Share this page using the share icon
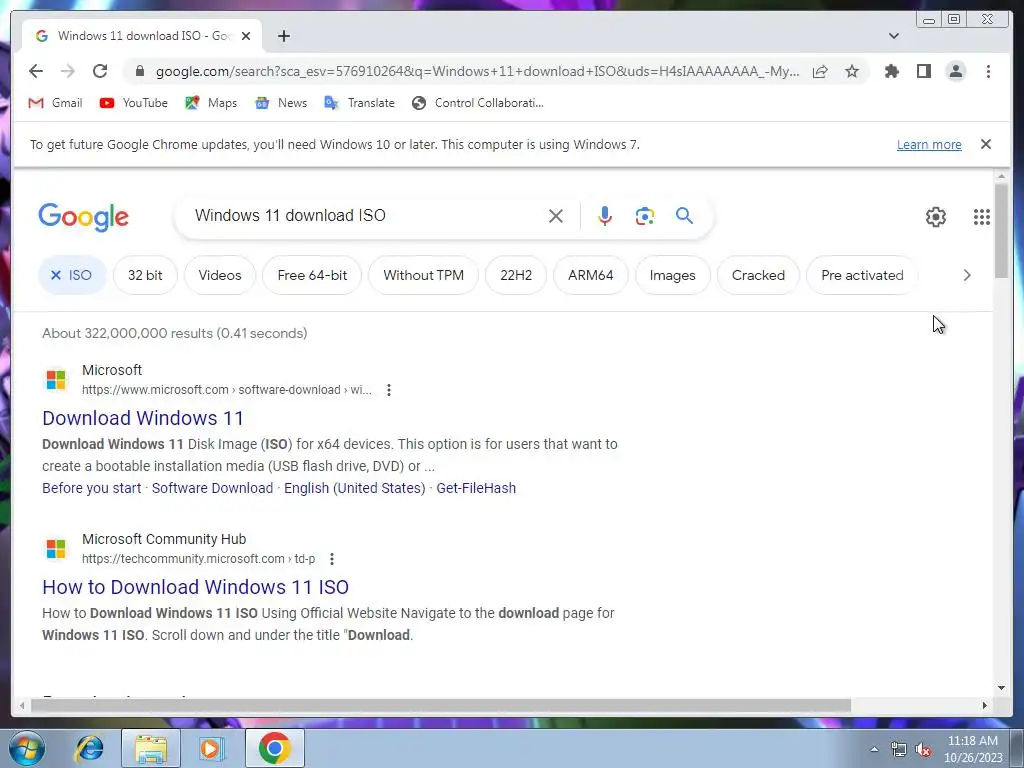 click(820, 71)
